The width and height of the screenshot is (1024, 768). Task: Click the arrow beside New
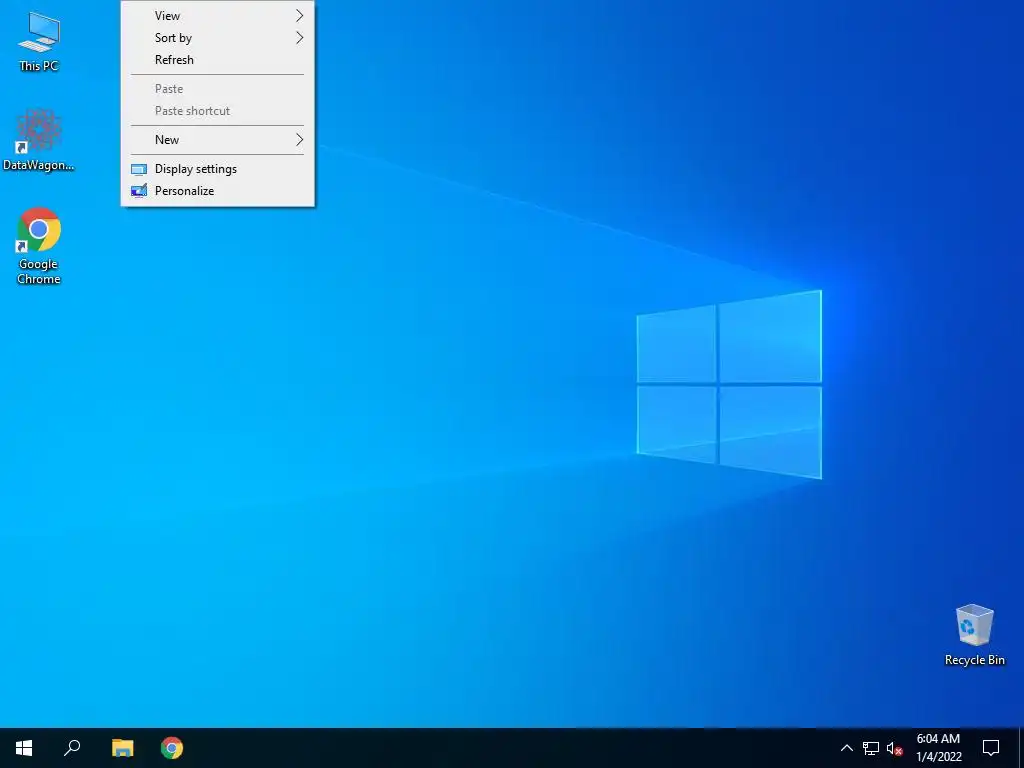[299, 140]
